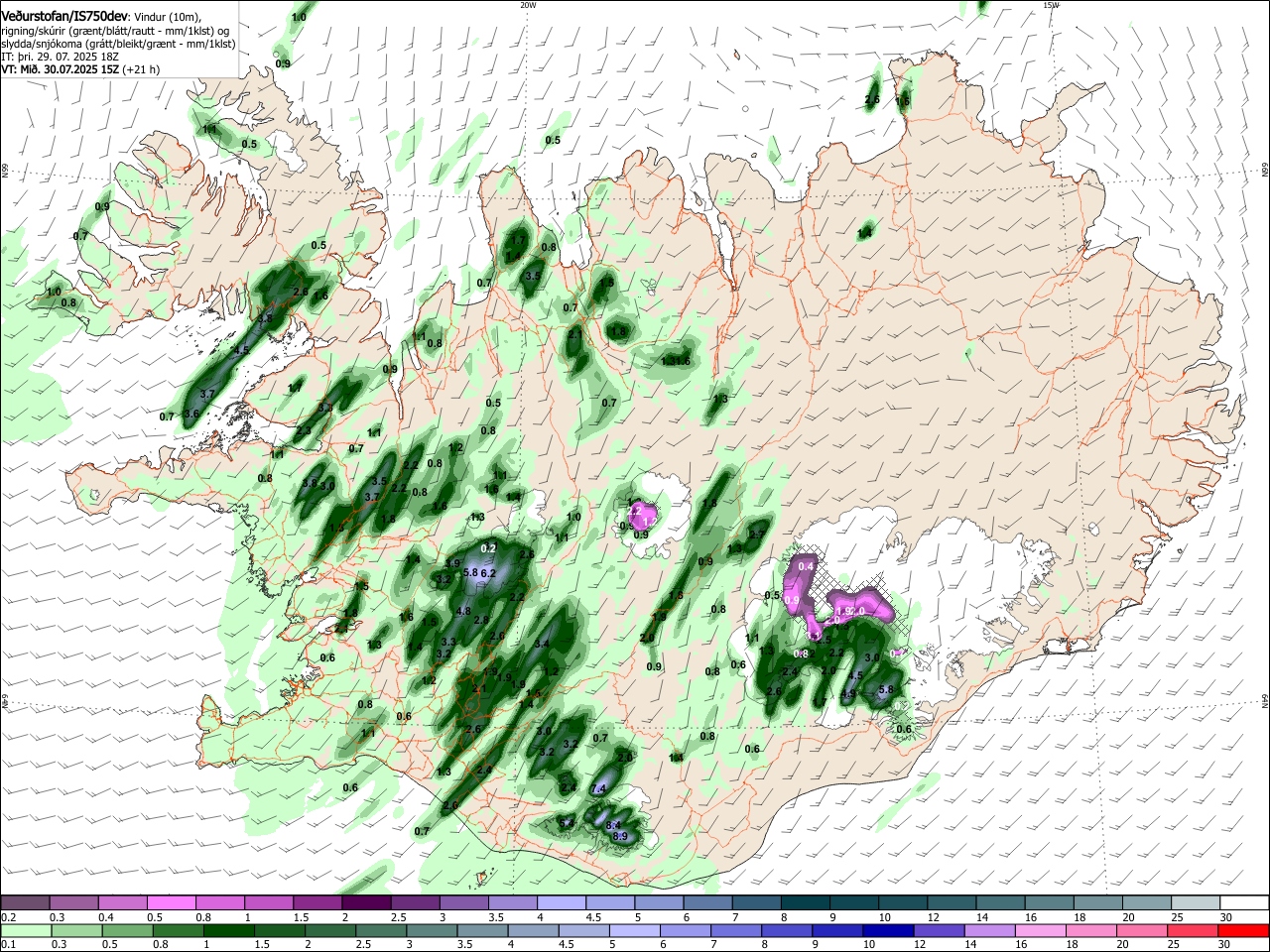The image size is (1270, 952).
Task: Click the 6.2 precipitation value on the map
Action: 488,573
